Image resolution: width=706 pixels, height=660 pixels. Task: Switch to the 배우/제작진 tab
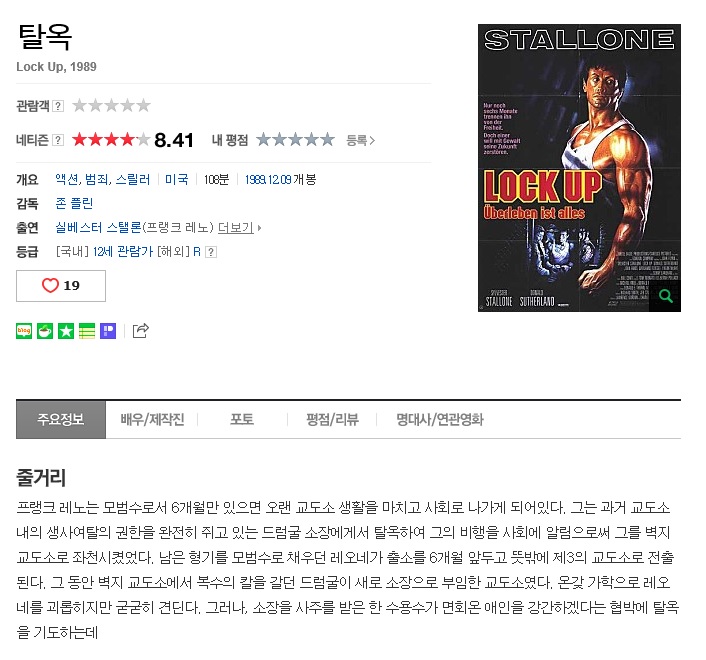tap(152, 420)
